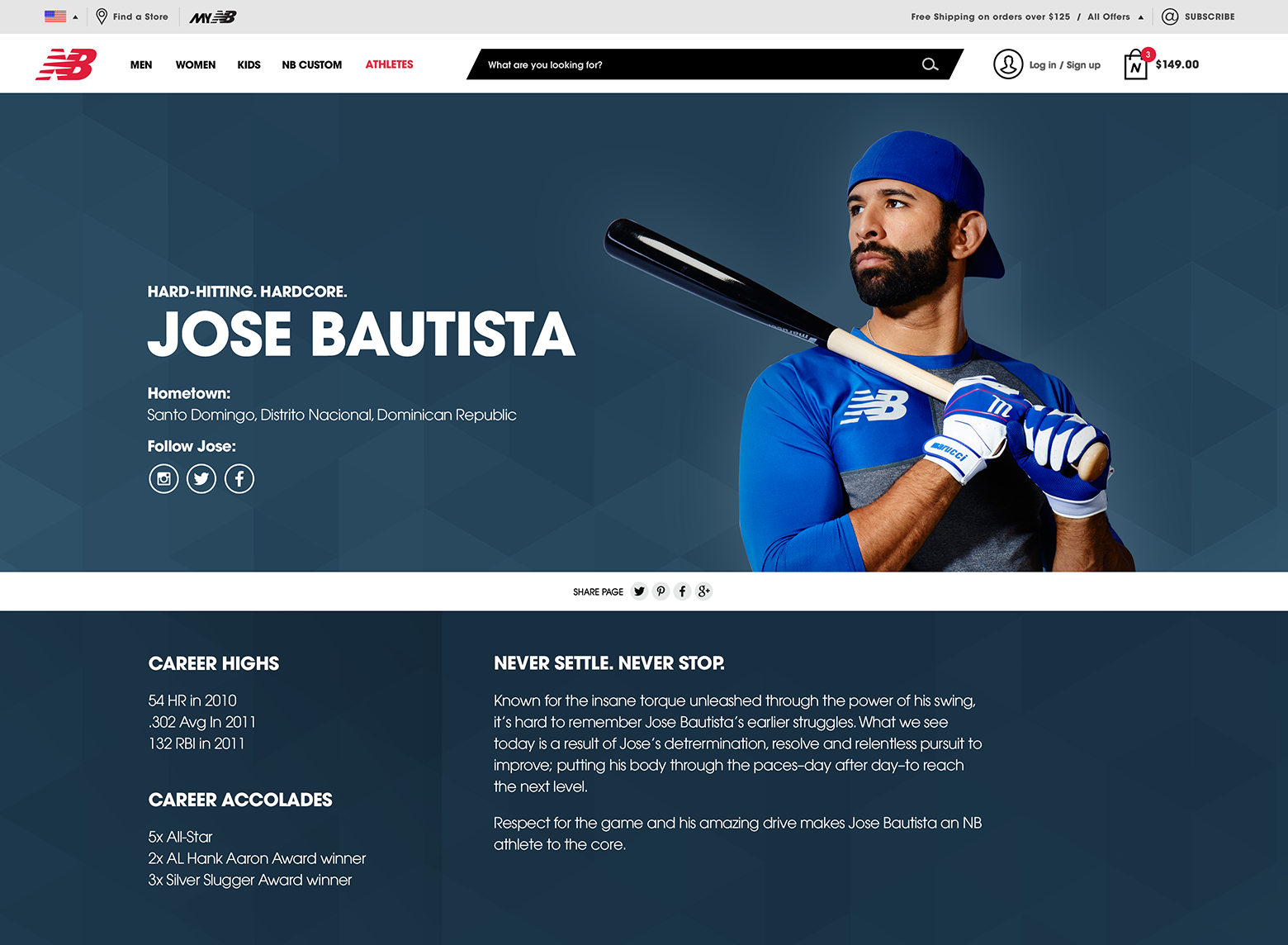Share page on Pinterest

click(661, 591)
